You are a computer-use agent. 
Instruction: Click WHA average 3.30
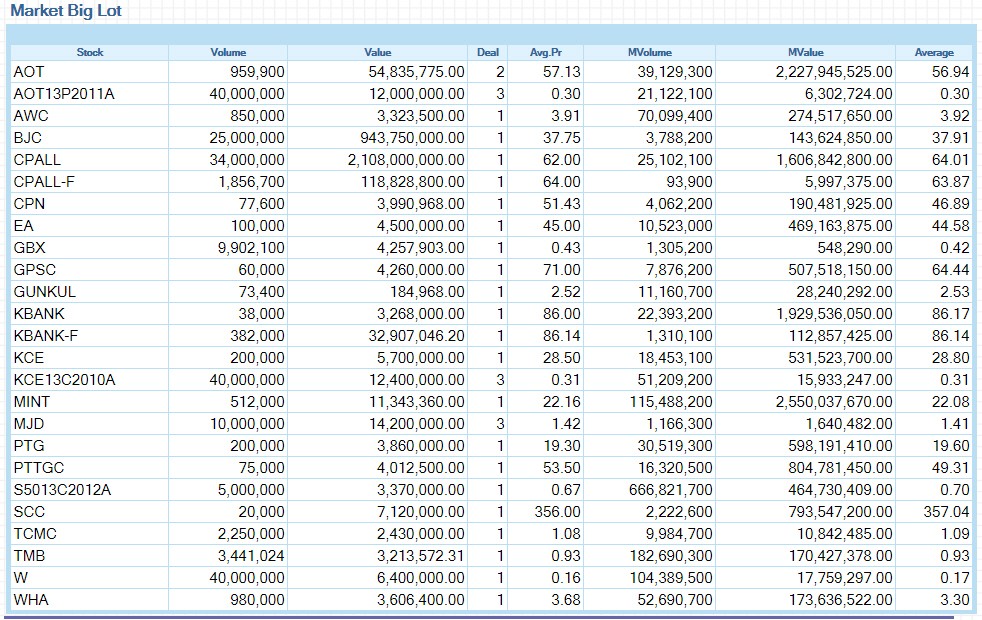tap(954, 600)
